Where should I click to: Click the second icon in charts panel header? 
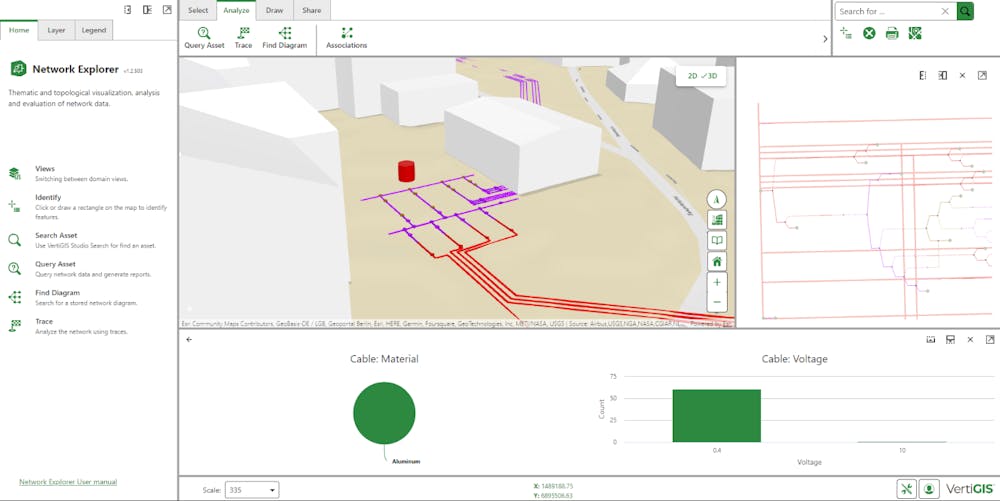coord(950,340)
